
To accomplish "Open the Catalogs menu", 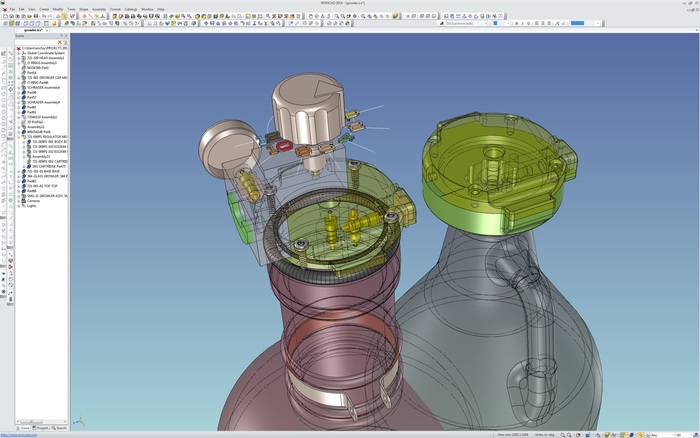I will (x=131, y=9).
